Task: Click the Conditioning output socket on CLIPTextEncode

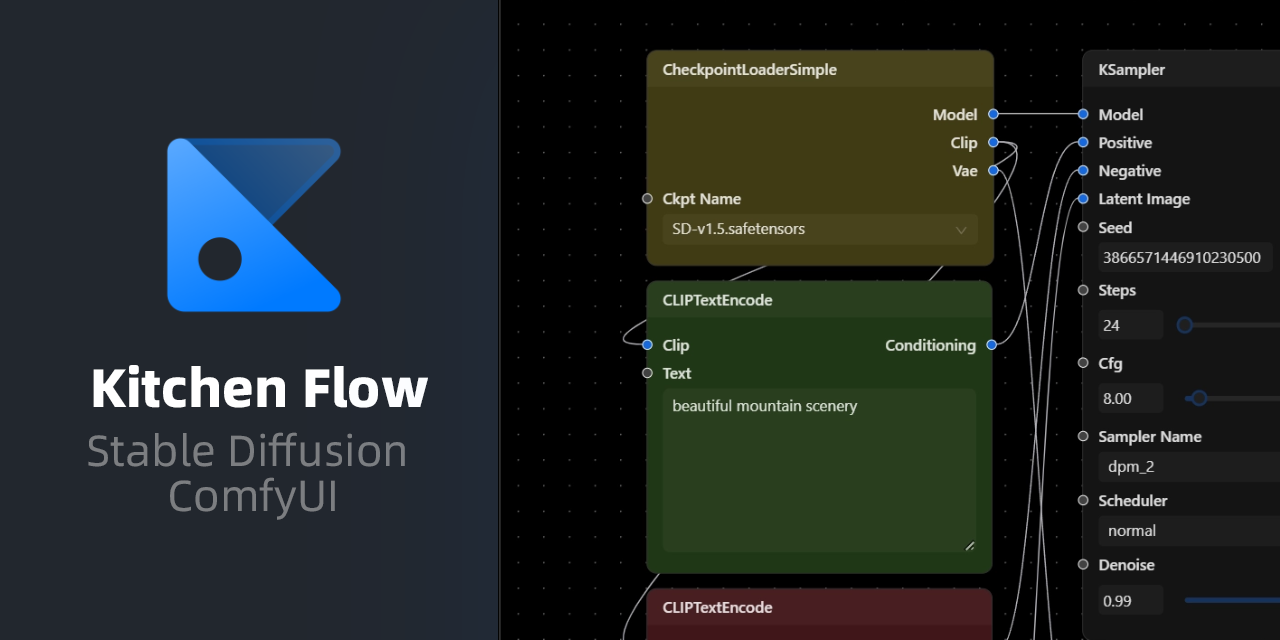Action: 991,345
